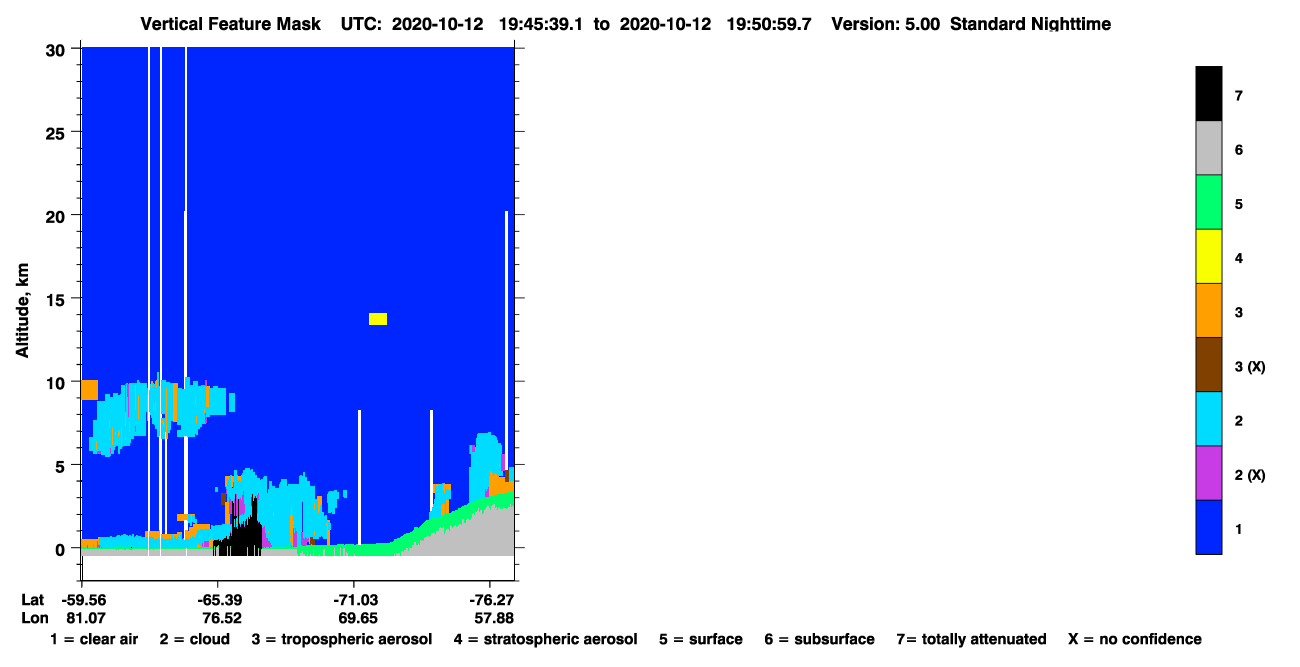Viewport: 1300px width, 667px height.
Task: Click the black color swatch labeled 7
Action: coord(1208,94)
